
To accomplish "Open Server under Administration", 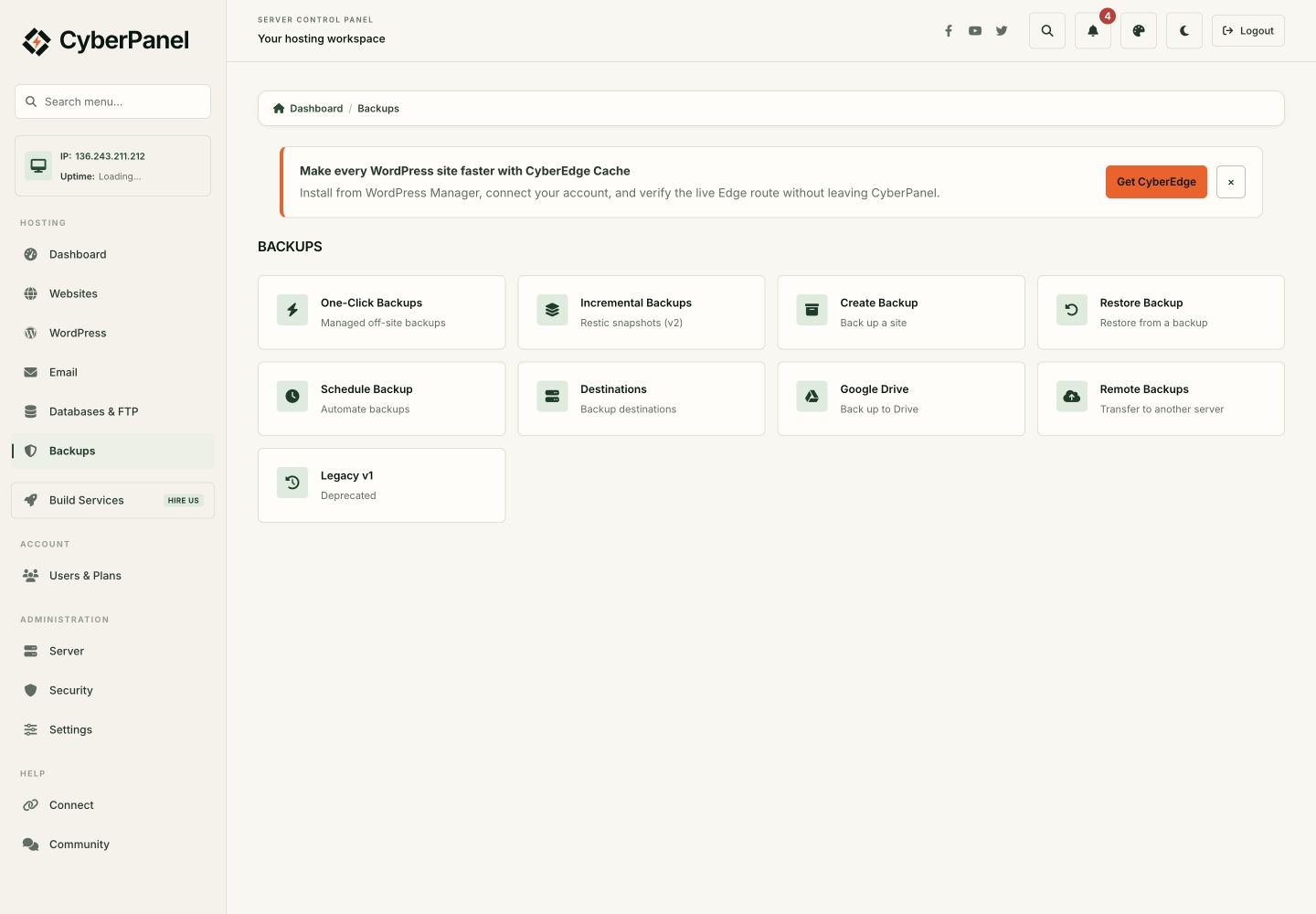I will point(112,651).
